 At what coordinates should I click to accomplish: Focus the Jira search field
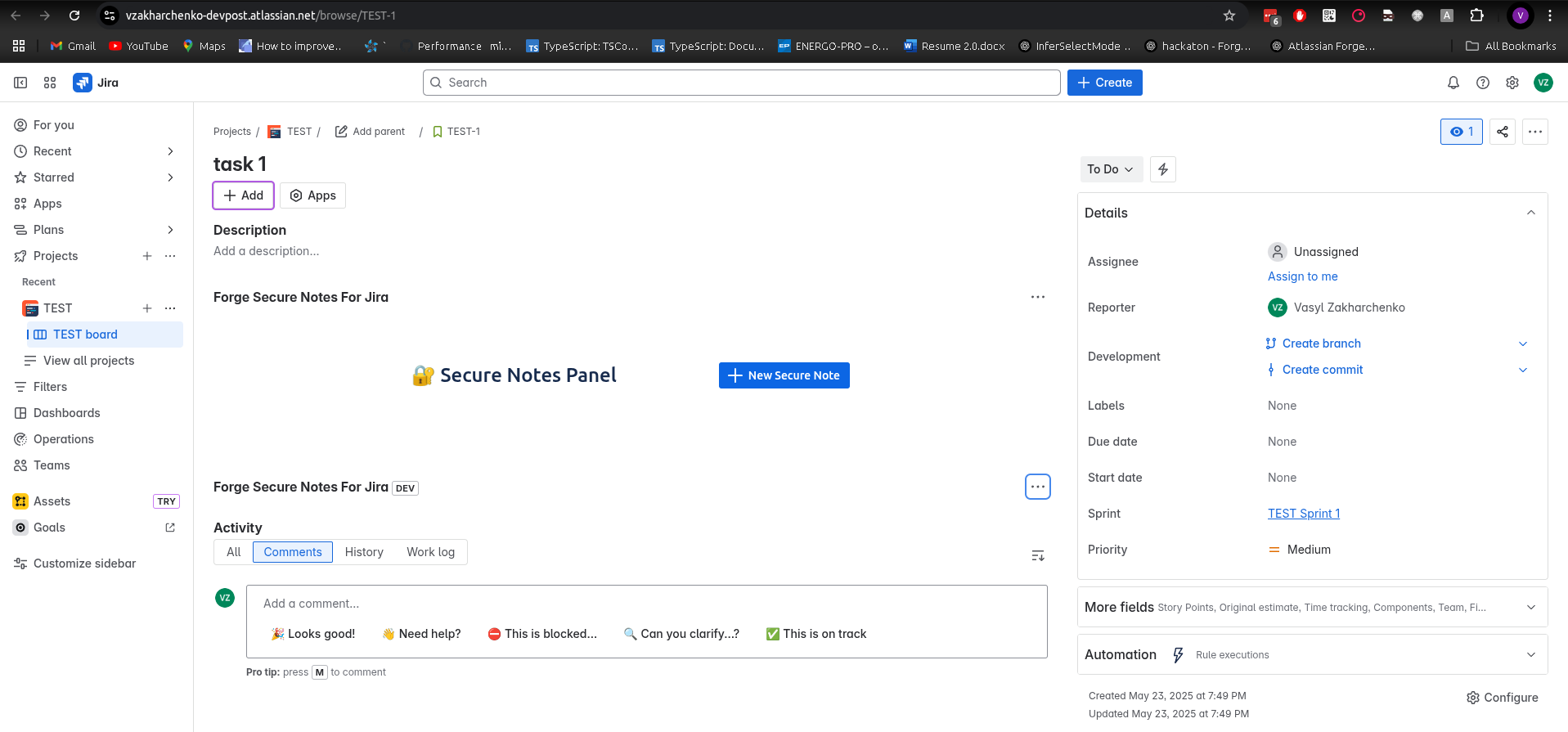pos(742,83)
